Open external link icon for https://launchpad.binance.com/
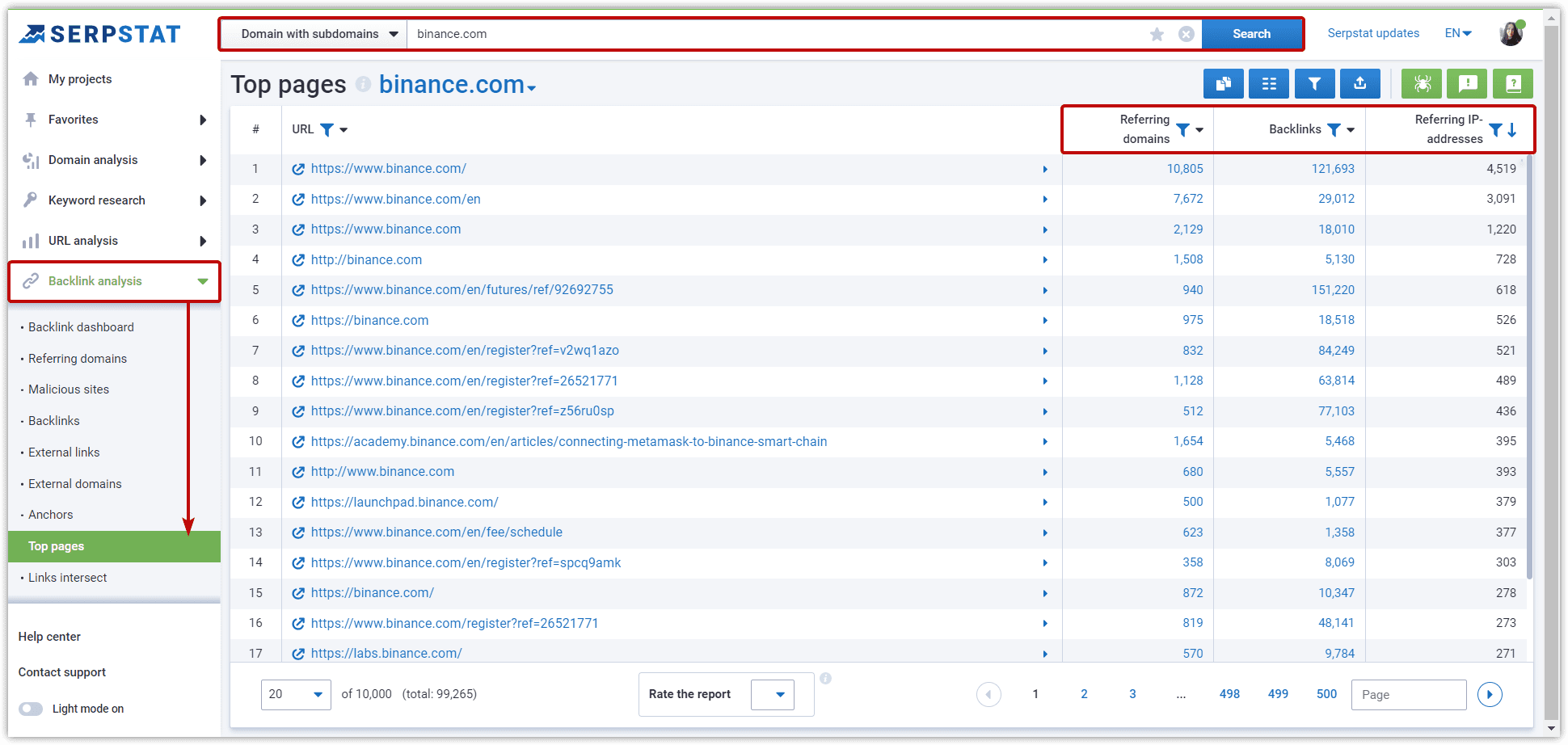The width and height of the screenshot is (1568, 745). coord(298,503)
